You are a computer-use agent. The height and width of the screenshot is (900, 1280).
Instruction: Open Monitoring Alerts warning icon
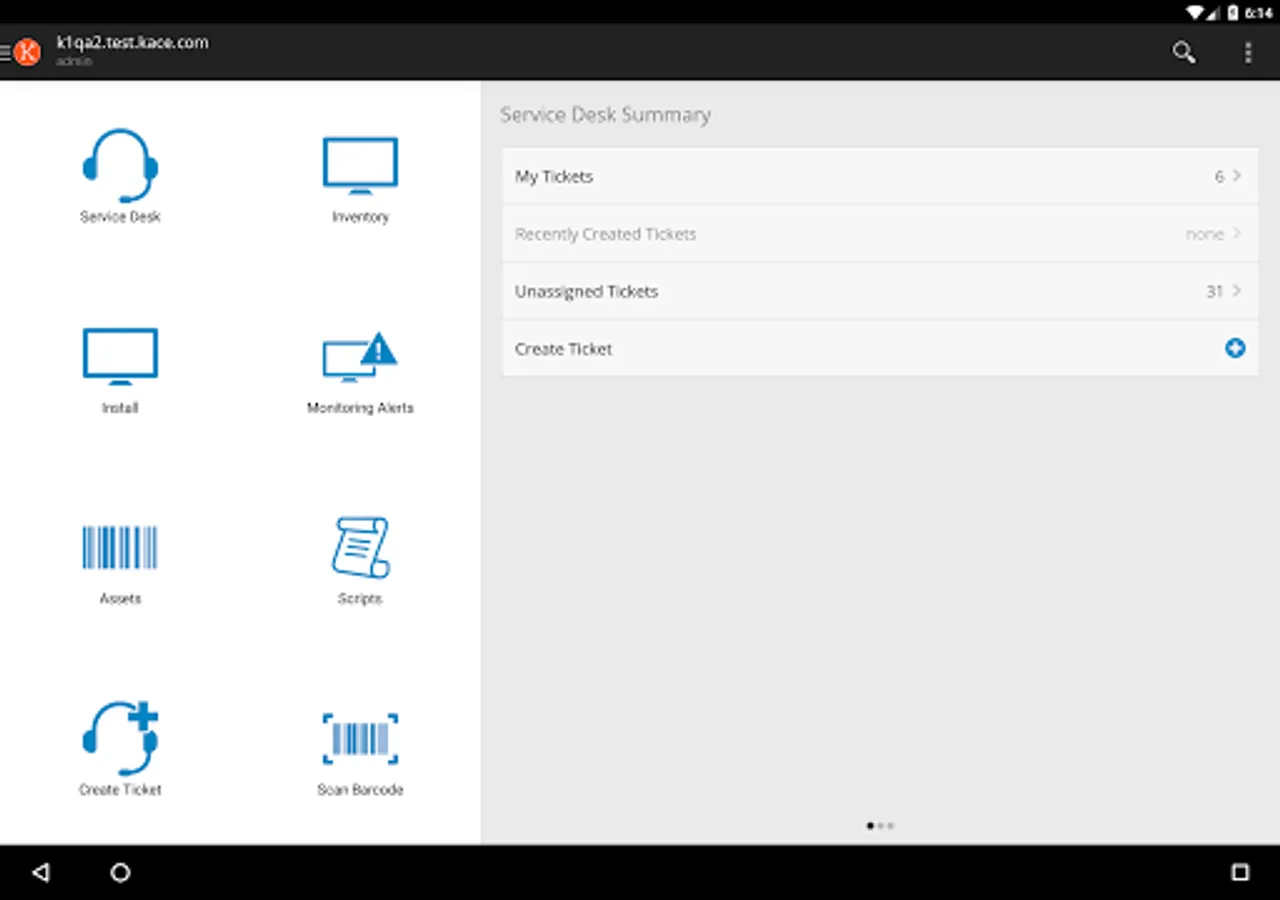coord(360,357)
